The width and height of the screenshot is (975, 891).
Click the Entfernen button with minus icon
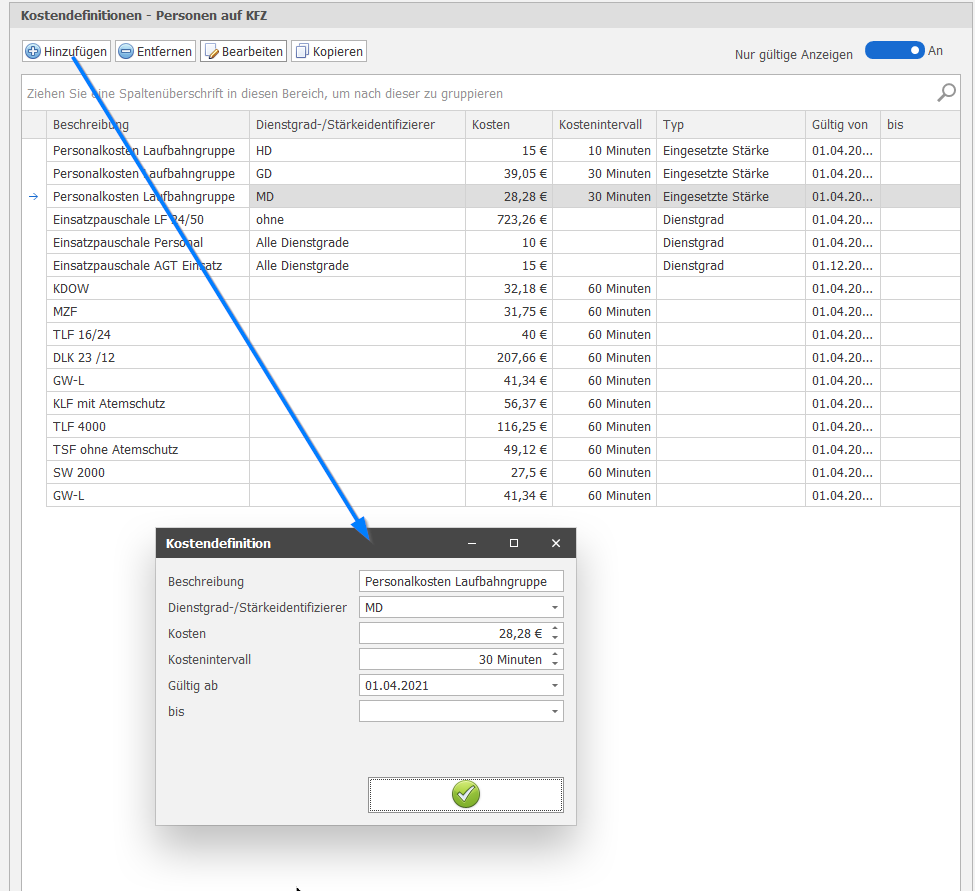tap(155, 51)
